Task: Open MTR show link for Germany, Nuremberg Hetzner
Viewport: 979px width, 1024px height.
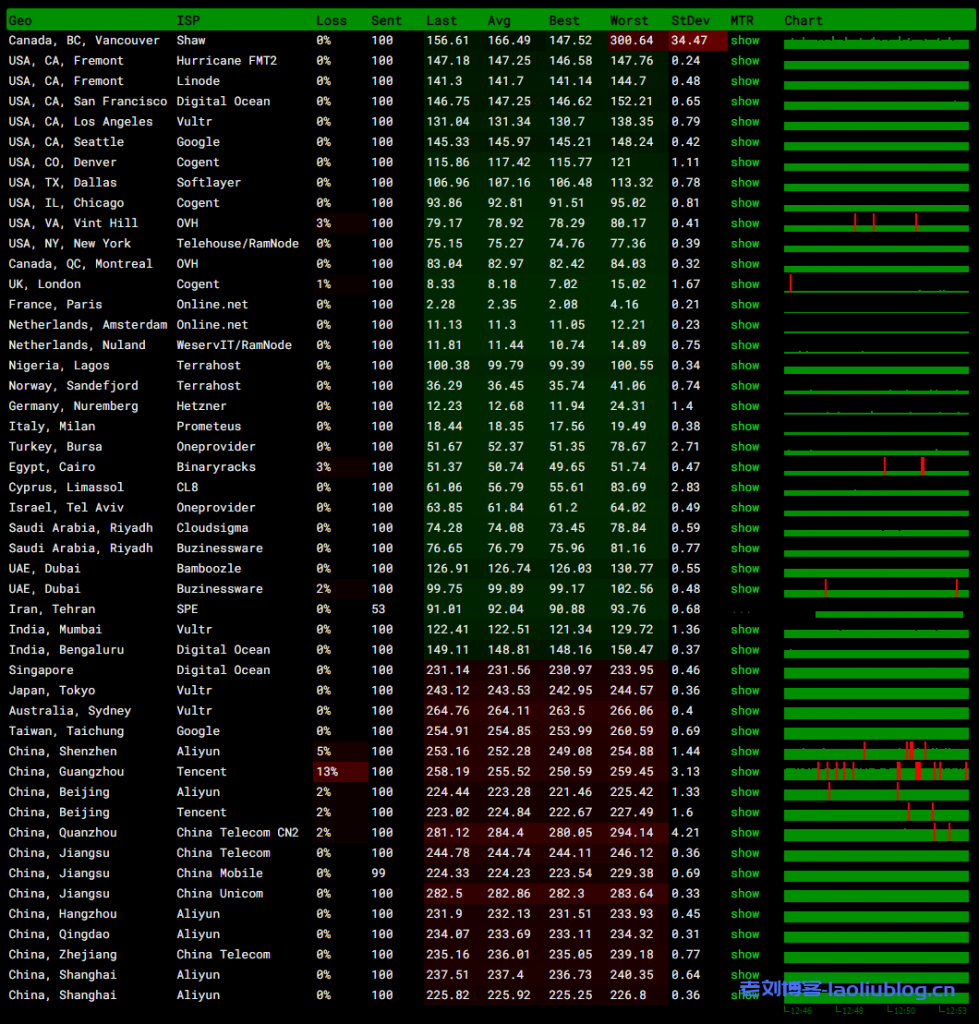Action: [744, 406]
